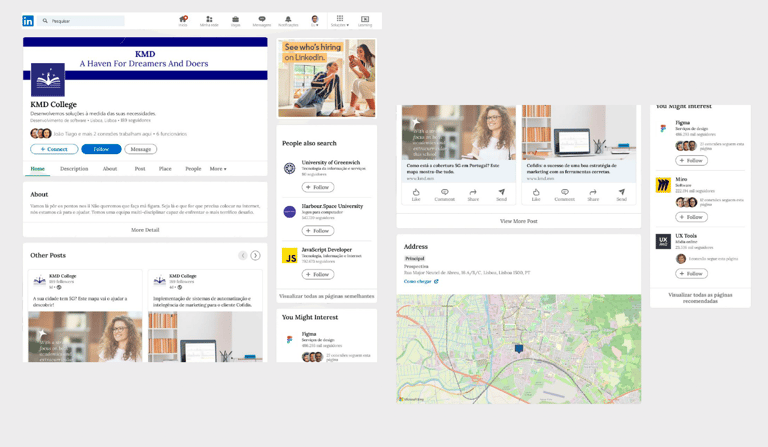Viewport: 768px width, 447px height.
Task: Open Visualizar todas as páginas recomendadas
Action: [x=700, y=298]
